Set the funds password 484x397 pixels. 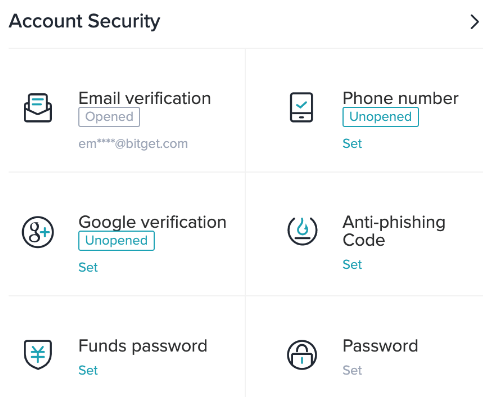point(88,370)
